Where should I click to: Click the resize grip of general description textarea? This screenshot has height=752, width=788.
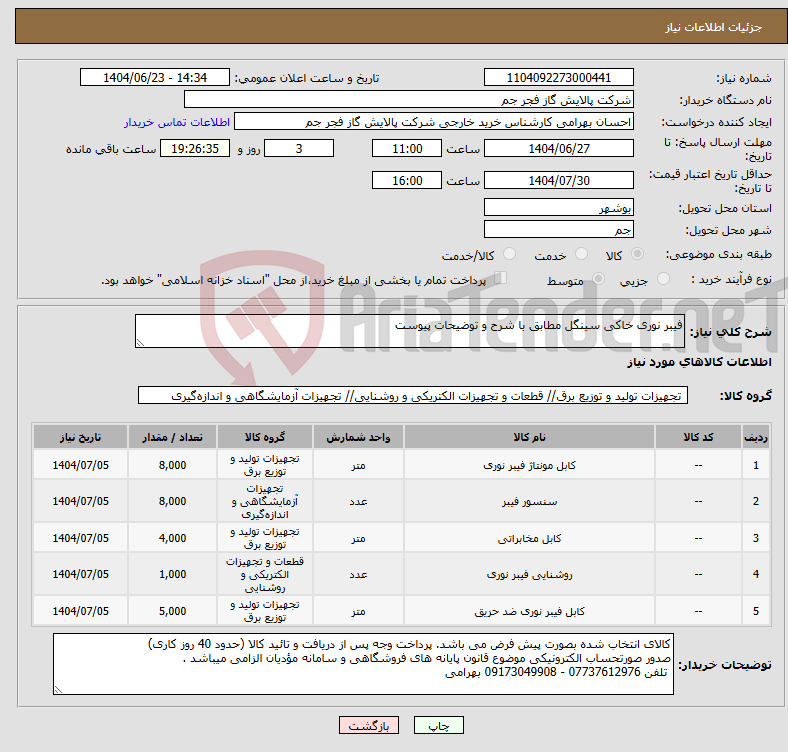tap(140, 343)
